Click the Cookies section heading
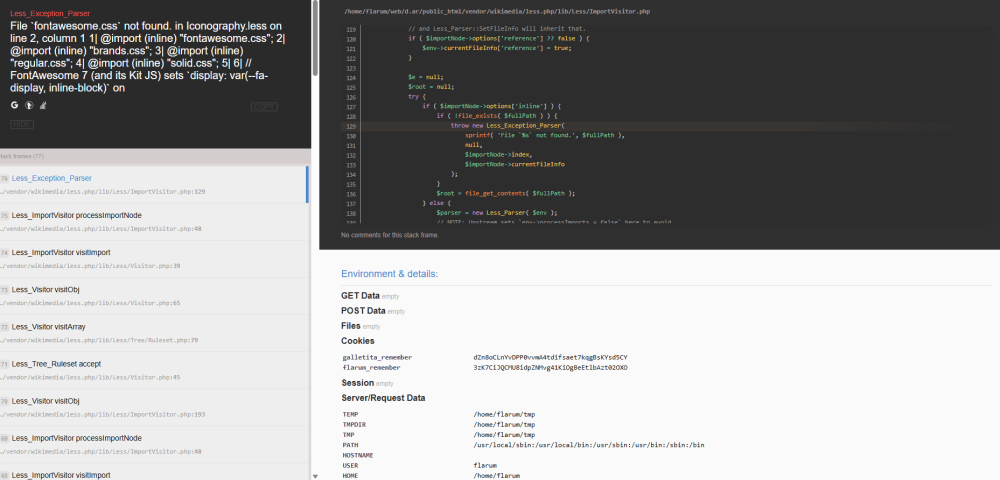 point(358,341)
